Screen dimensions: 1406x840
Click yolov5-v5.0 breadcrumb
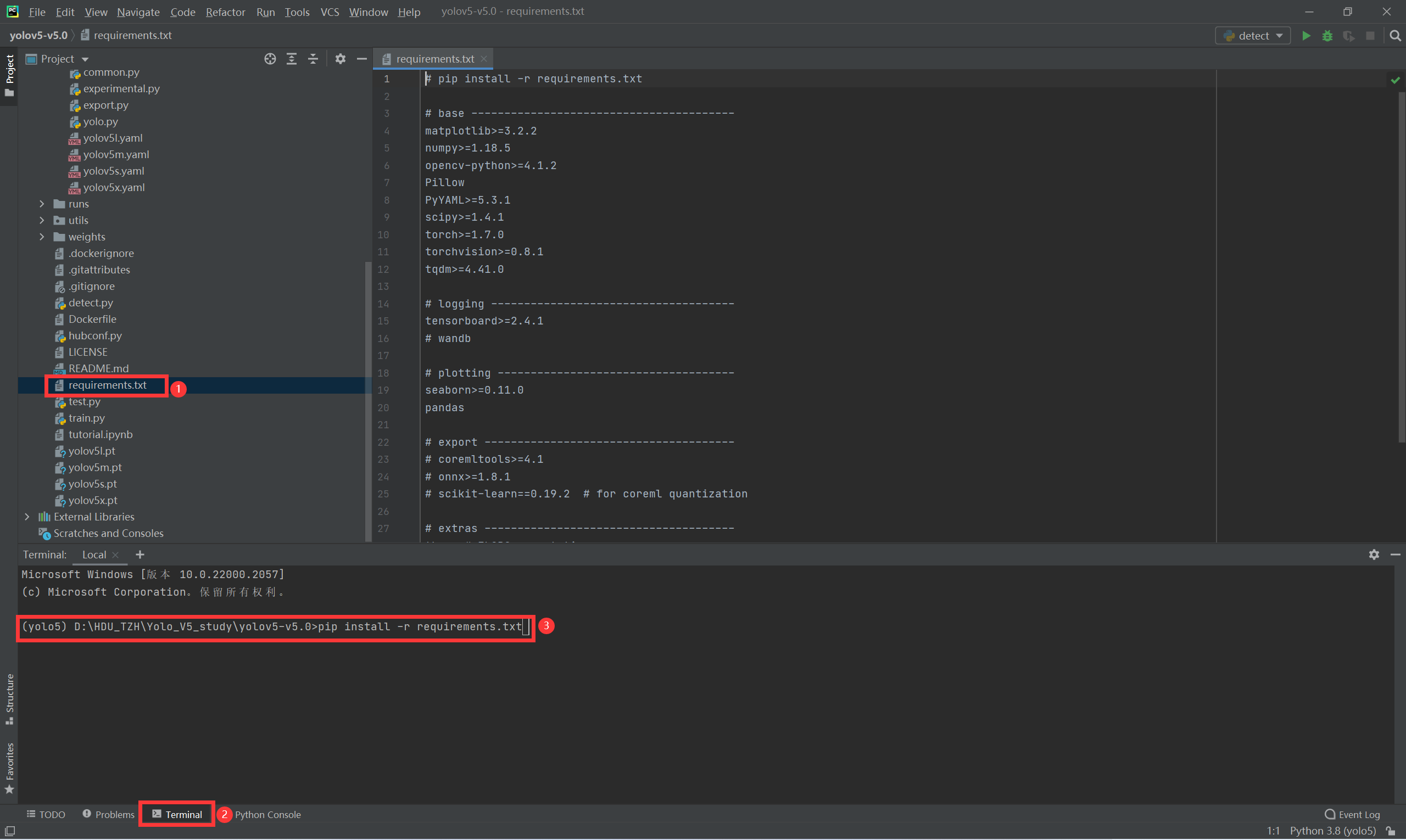tap(38, 35)
